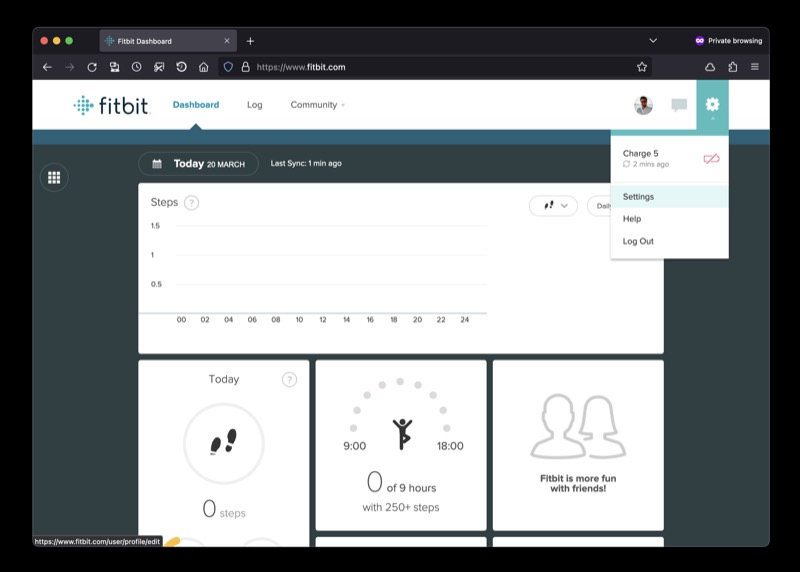The height and width of the screenshot is (572, 800).
Task: Click the browser home icon
Action: pos(204,67)
